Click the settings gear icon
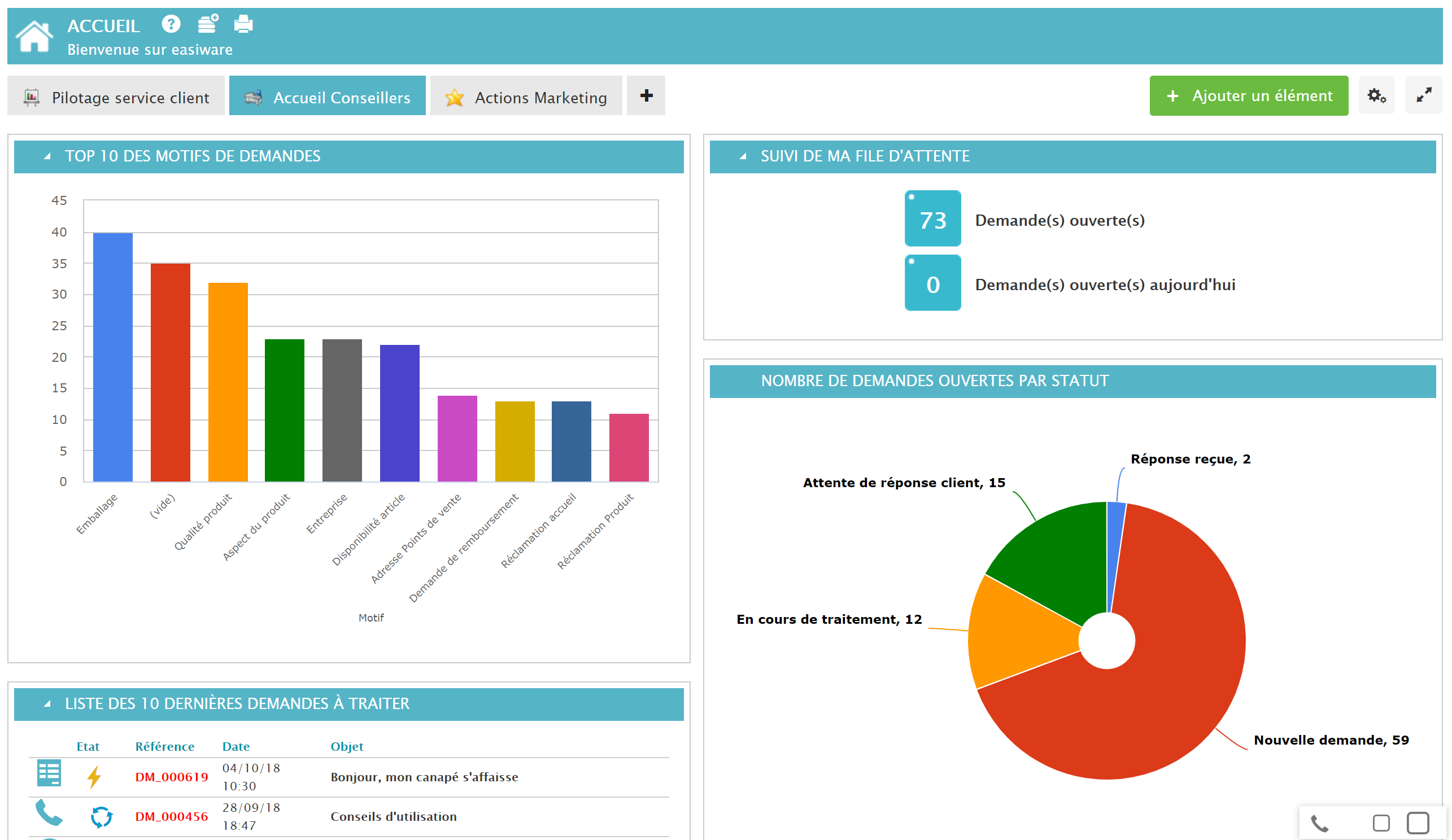 click(x=1378, y=96)
